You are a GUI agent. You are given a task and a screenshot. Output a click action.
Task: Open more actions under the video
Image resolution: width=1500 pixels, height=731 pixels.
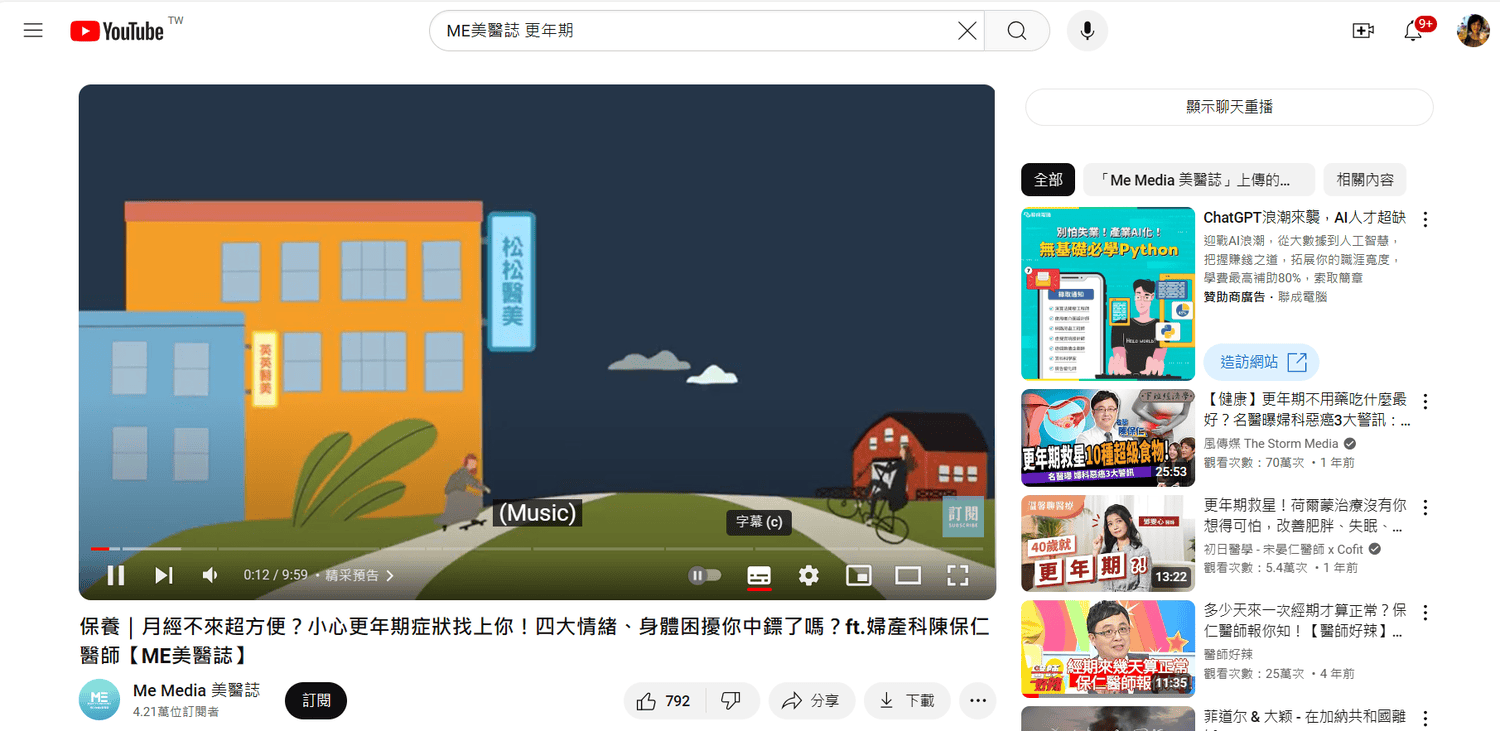(x=977, y=701)
